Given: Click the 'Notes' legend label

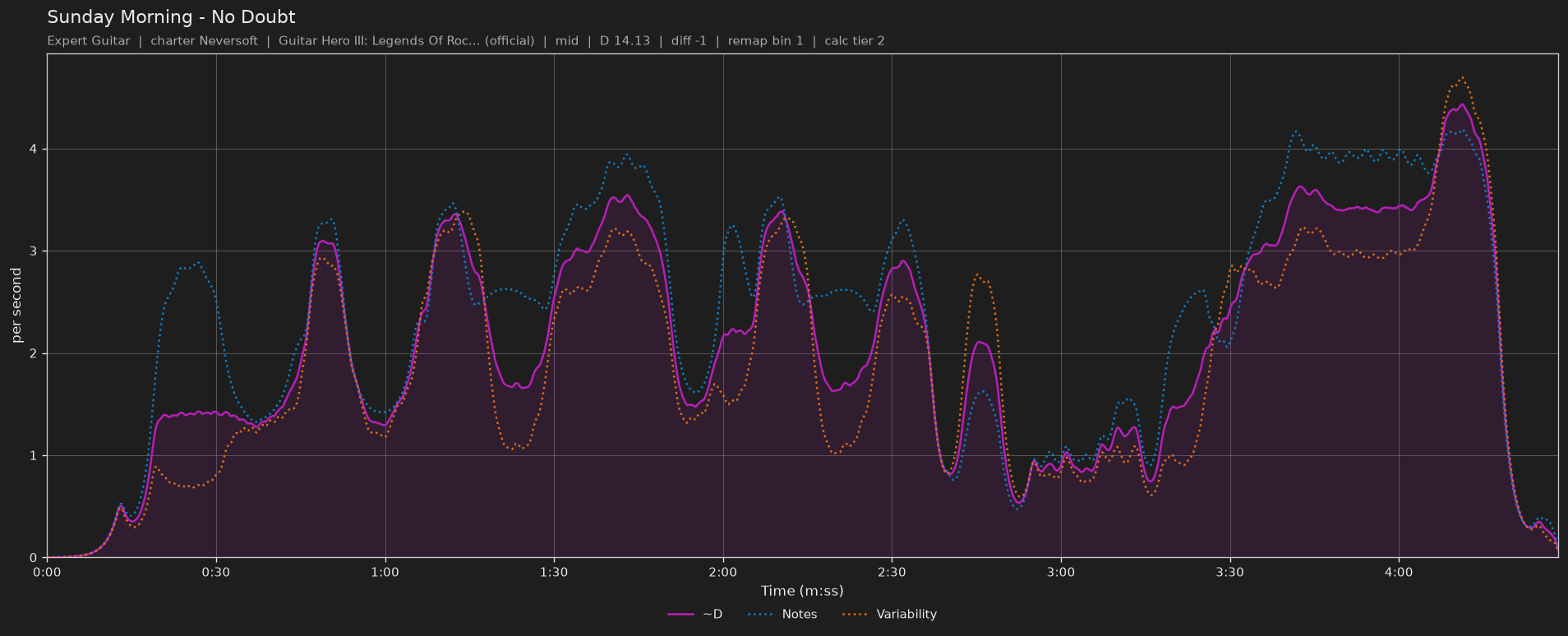Looking at the screenshot, I should pos(800,615).
